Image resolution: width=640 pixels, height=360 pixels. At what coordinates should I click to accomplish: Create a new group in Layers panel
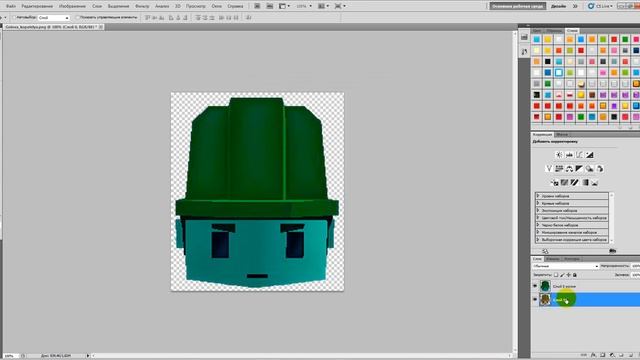(x=621, y=355)
